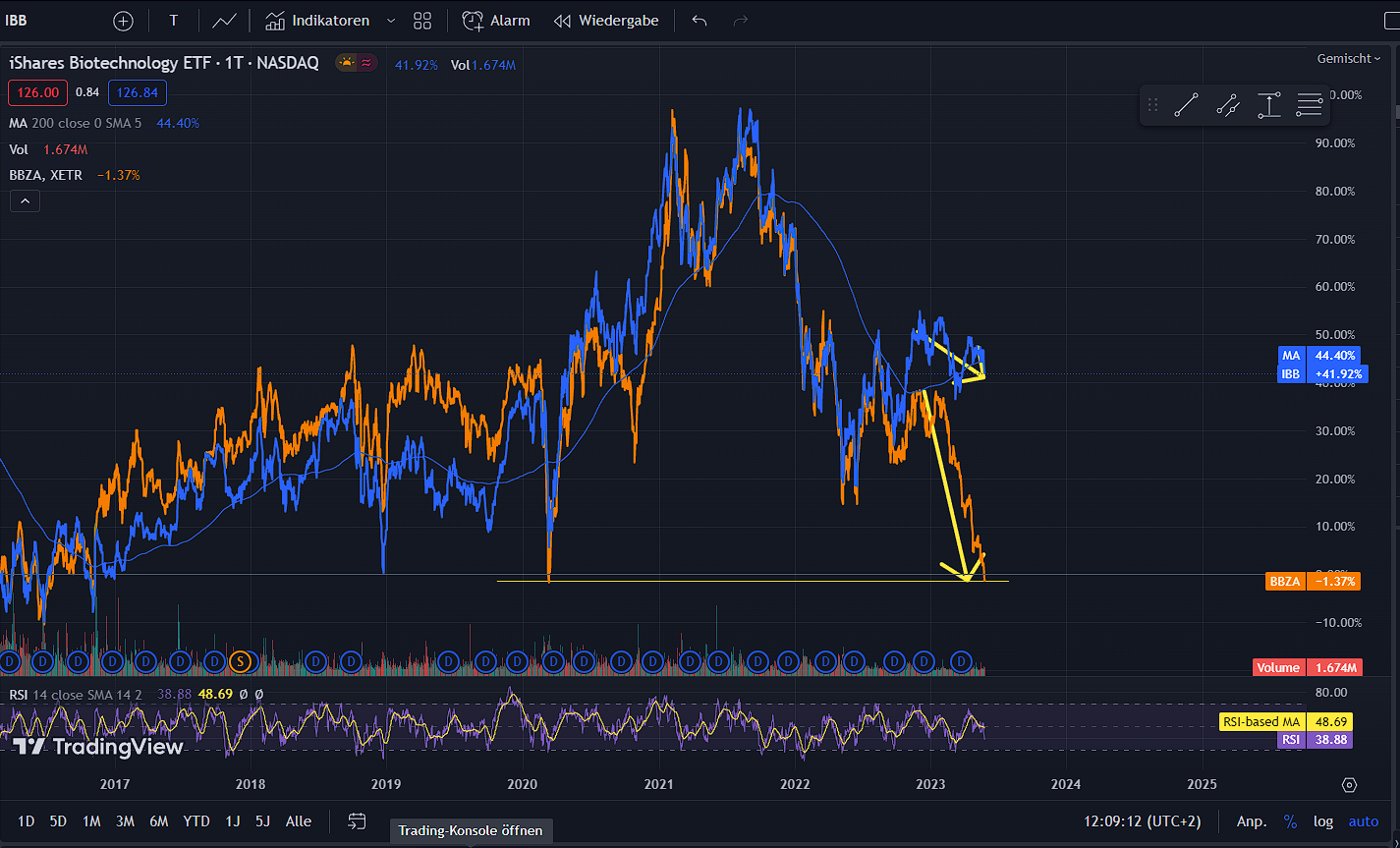
Task: Toggle the percent scale mode
Action: point(1290,821)
